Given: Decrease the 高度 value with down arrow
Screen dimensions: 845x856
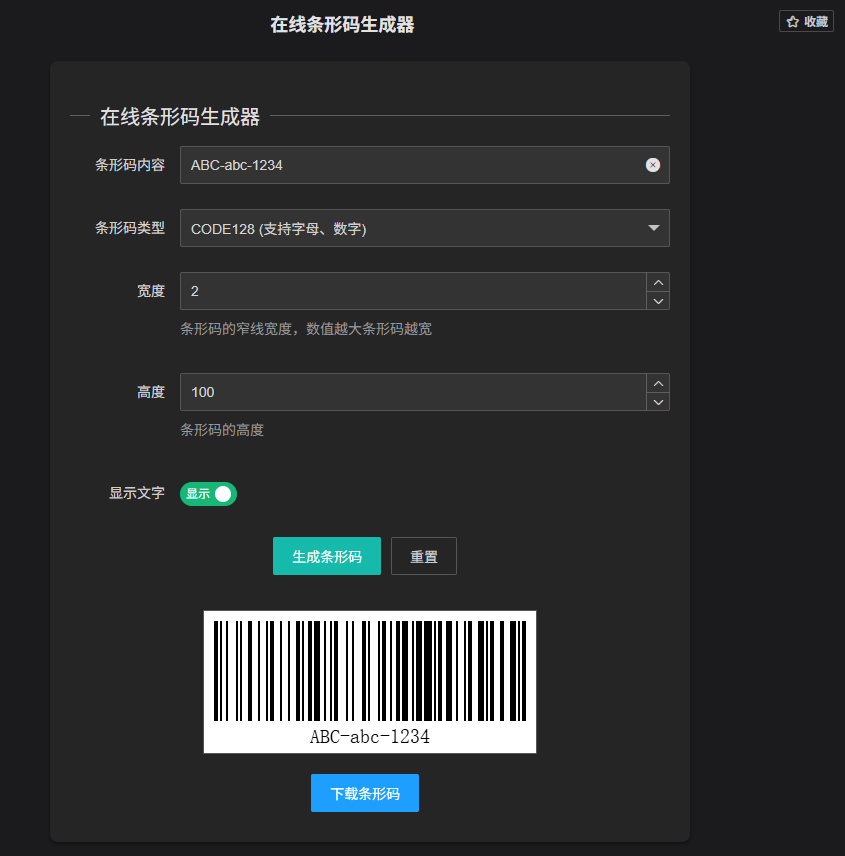Looking at the screenshot, I should (658, 402).
